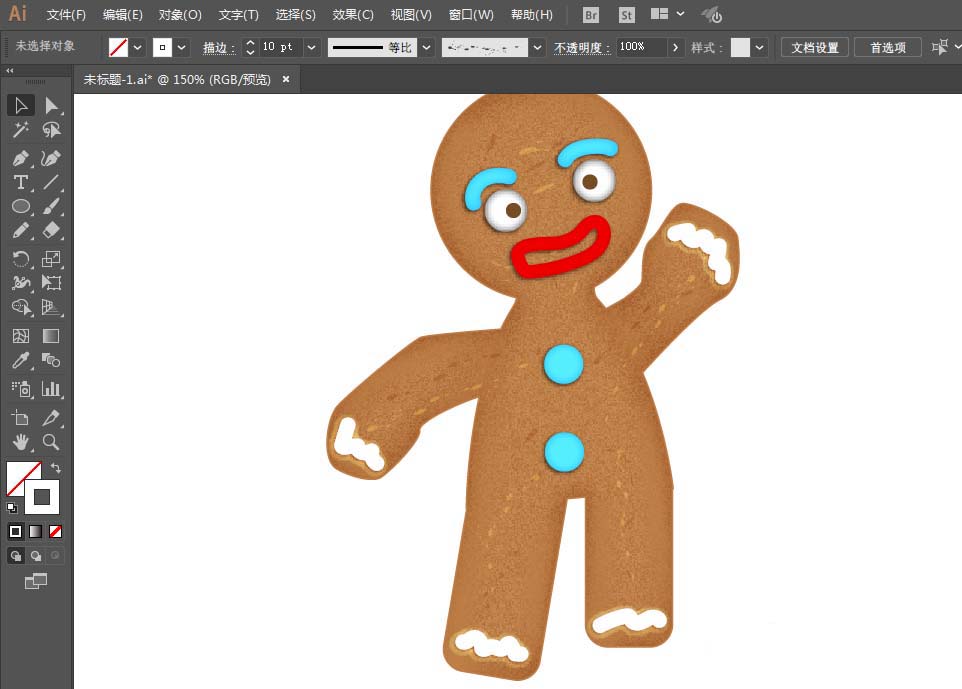Select the Gradient tool
The height and width of the screenshot is (689, 962).
coord(52,336)
